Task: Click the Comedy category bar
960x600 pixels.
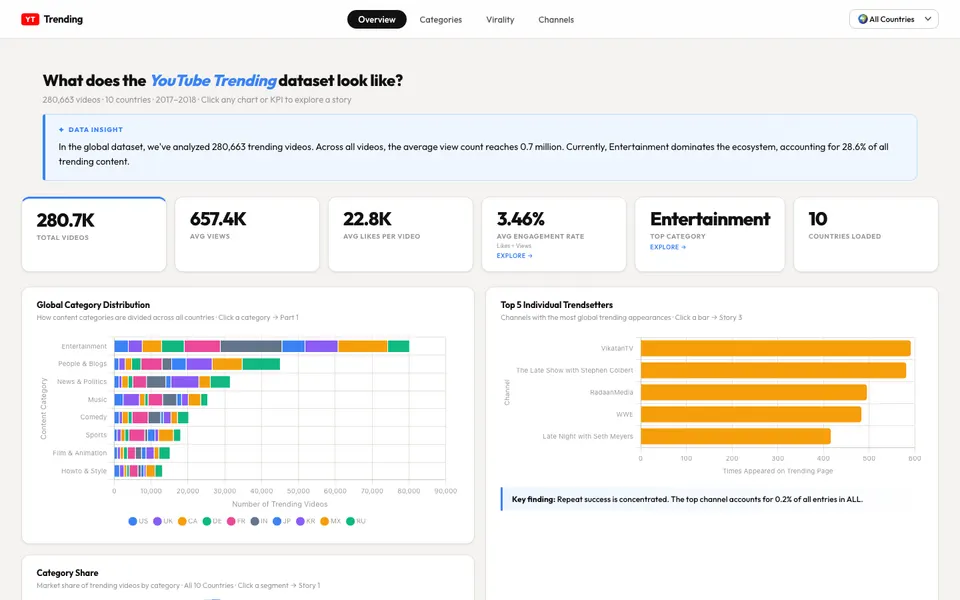Action: [x=151, y=417]
